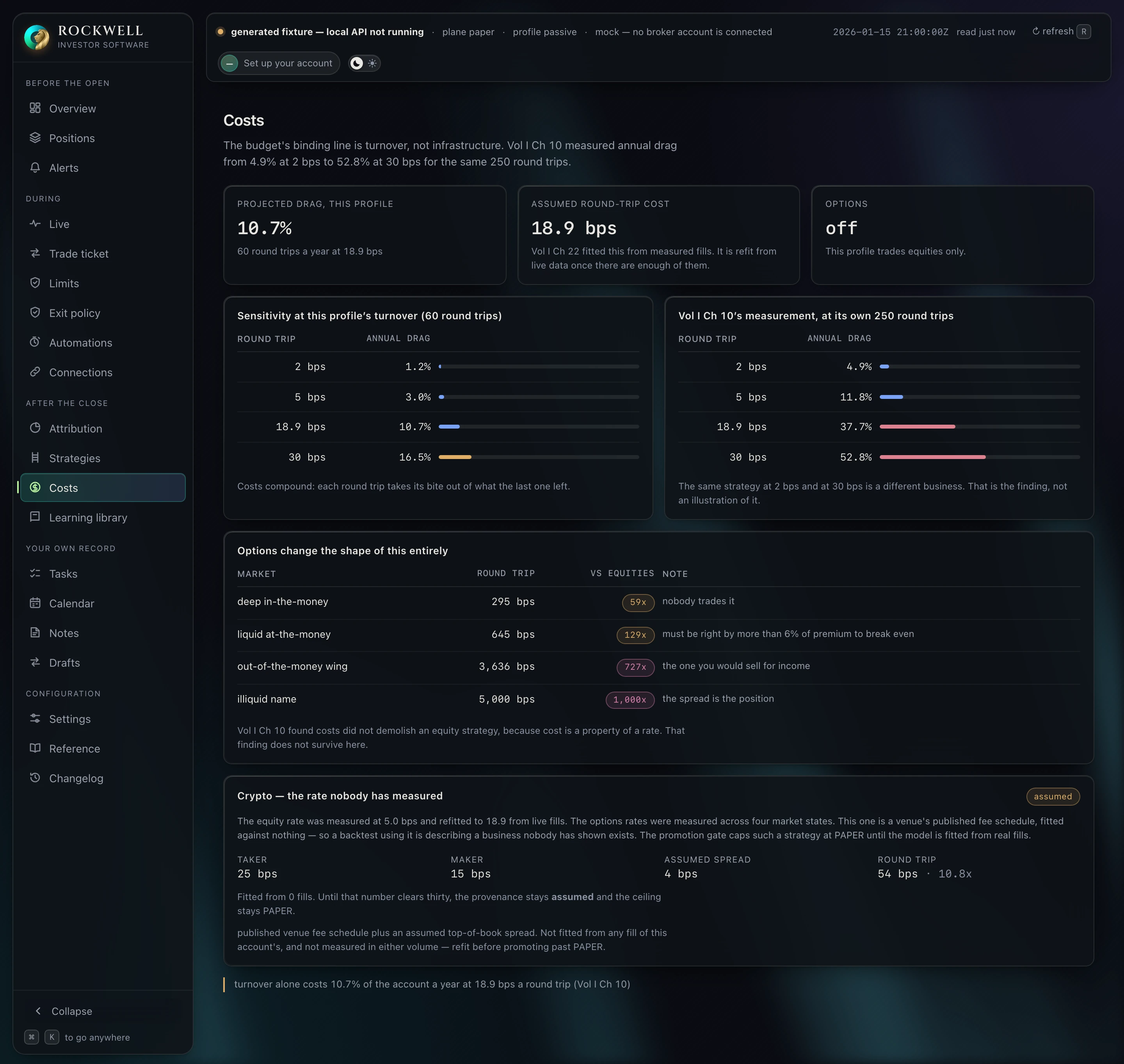Image resolution: width=1124 pixels, height=1064 pixels.
Task: Click the Tasks checklist icon
Action: (35, 573)
